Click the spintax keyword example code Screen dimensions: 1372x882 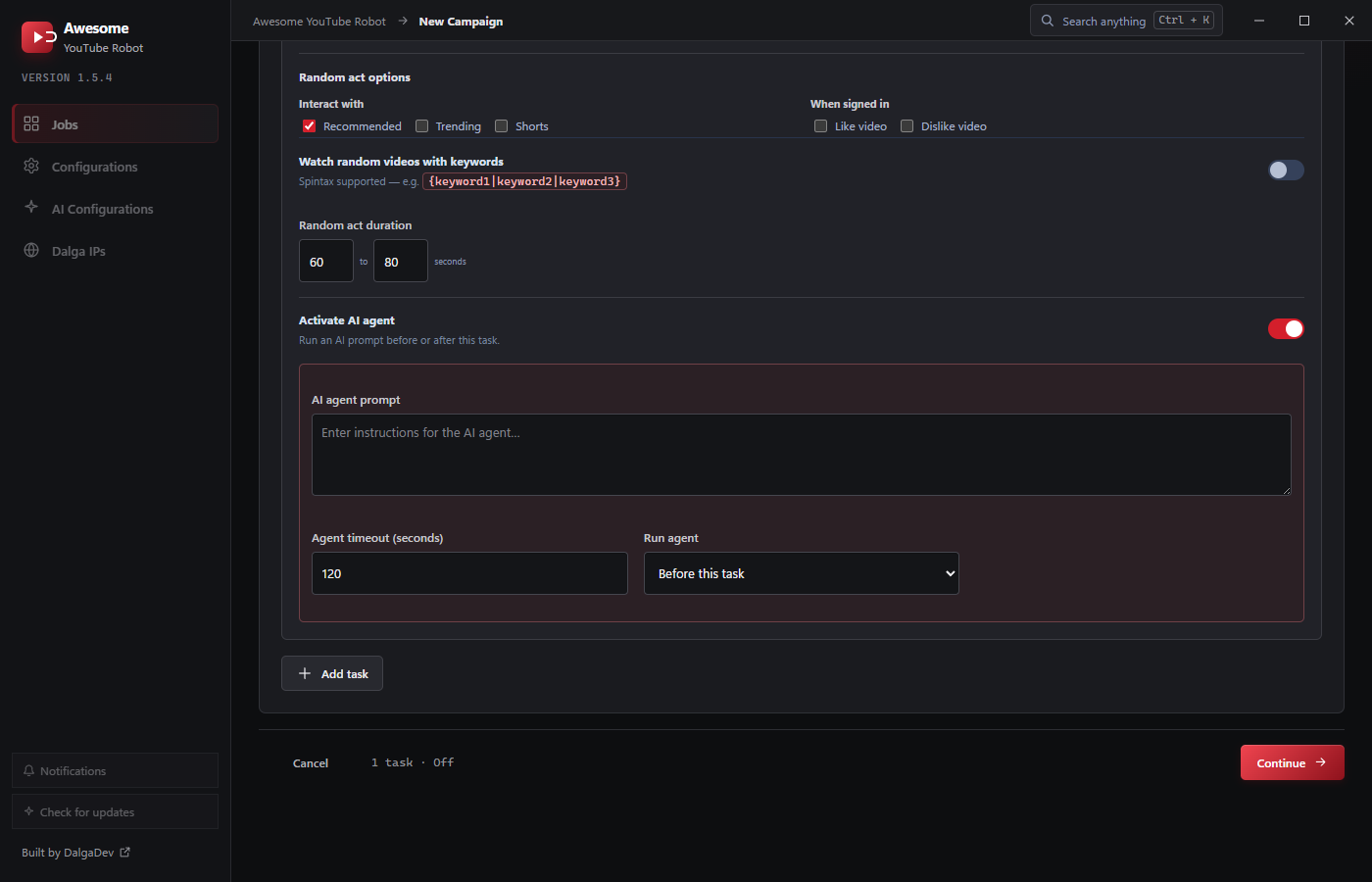524,181
